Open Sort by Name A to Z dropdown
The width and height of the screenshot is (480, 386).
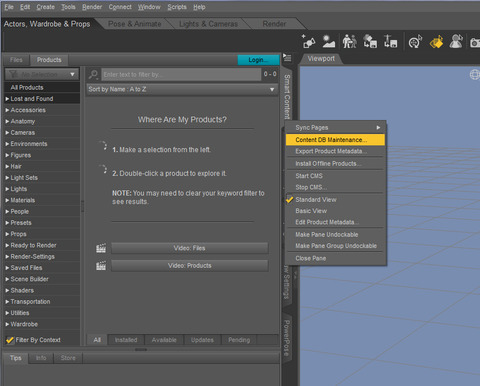click(x=182, y=89)
